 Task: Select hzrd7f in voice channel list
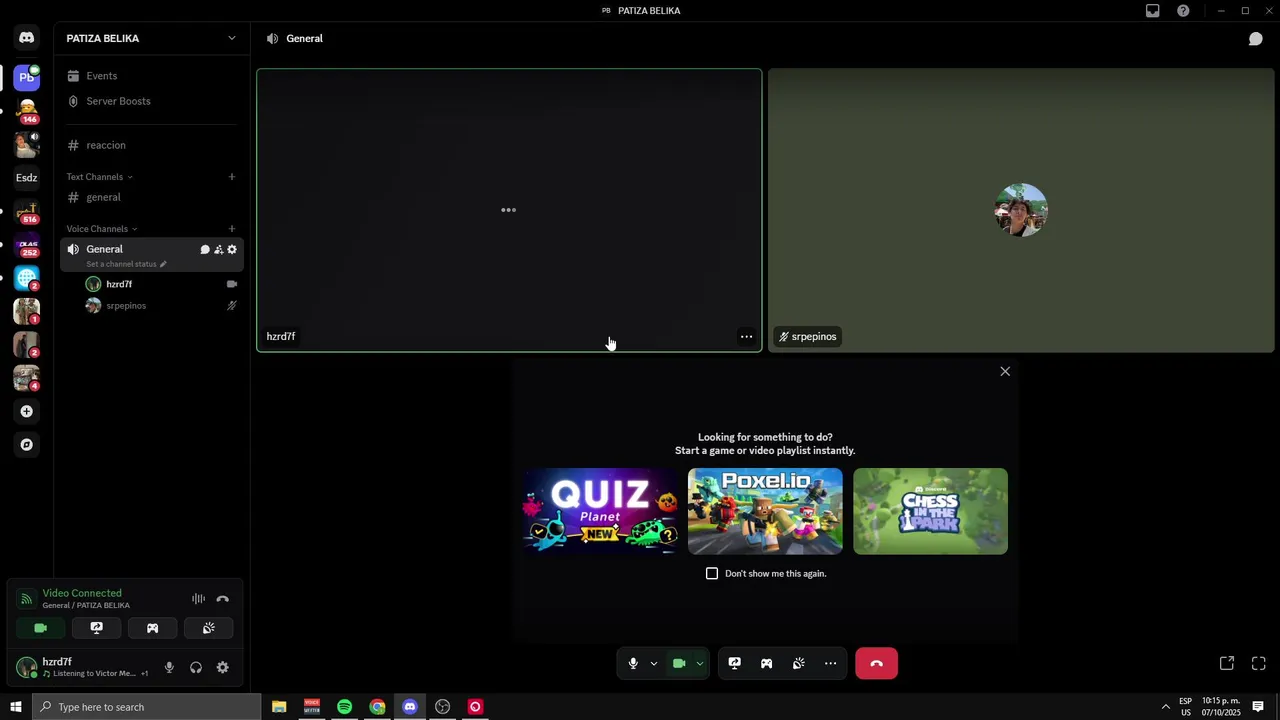tap(160, 284)
